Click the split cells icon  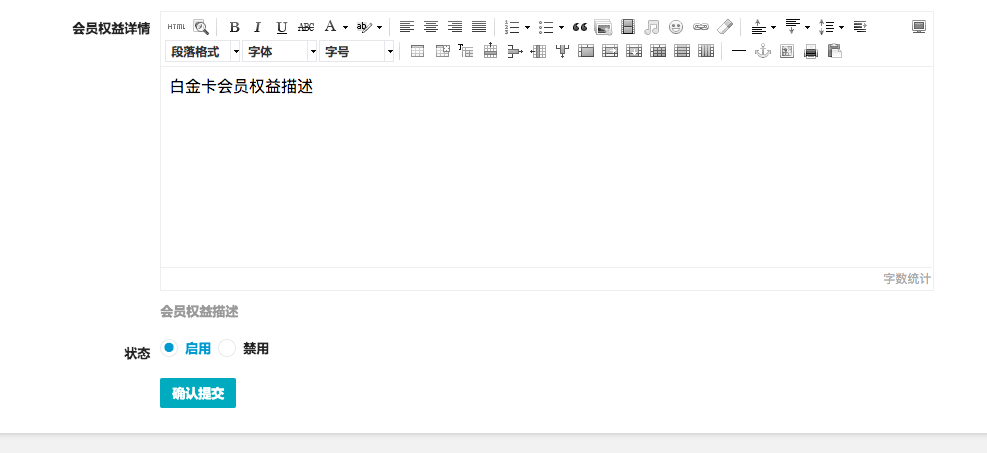[658, 51]
